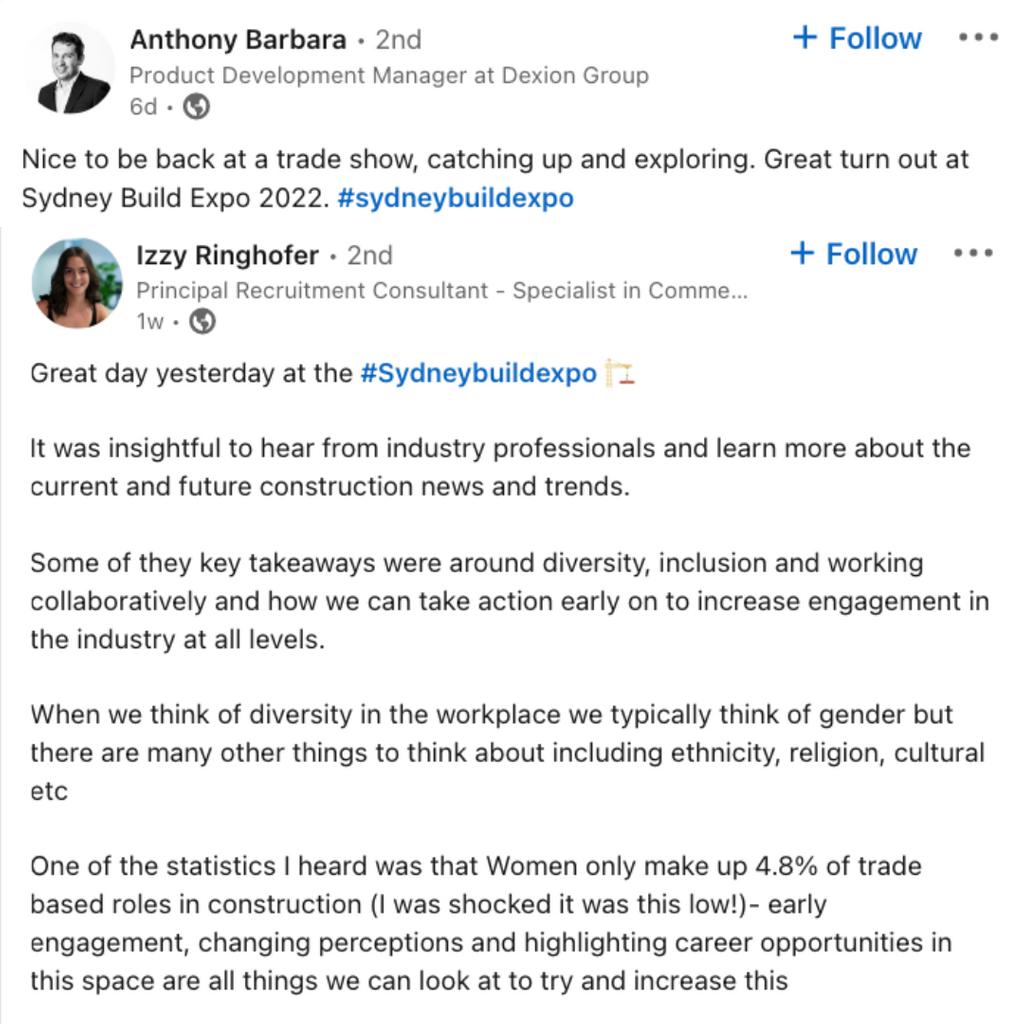
Task: Select Product Development Manager at Dexion Group headline
Action: (x=389, y=76)
